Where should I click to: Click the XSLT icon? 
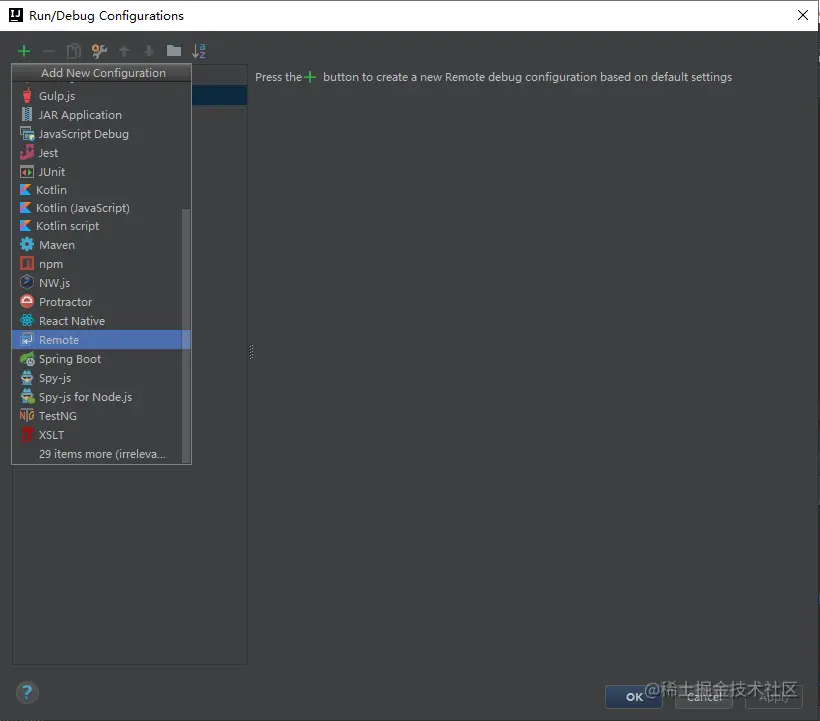(x=27, y=434)
